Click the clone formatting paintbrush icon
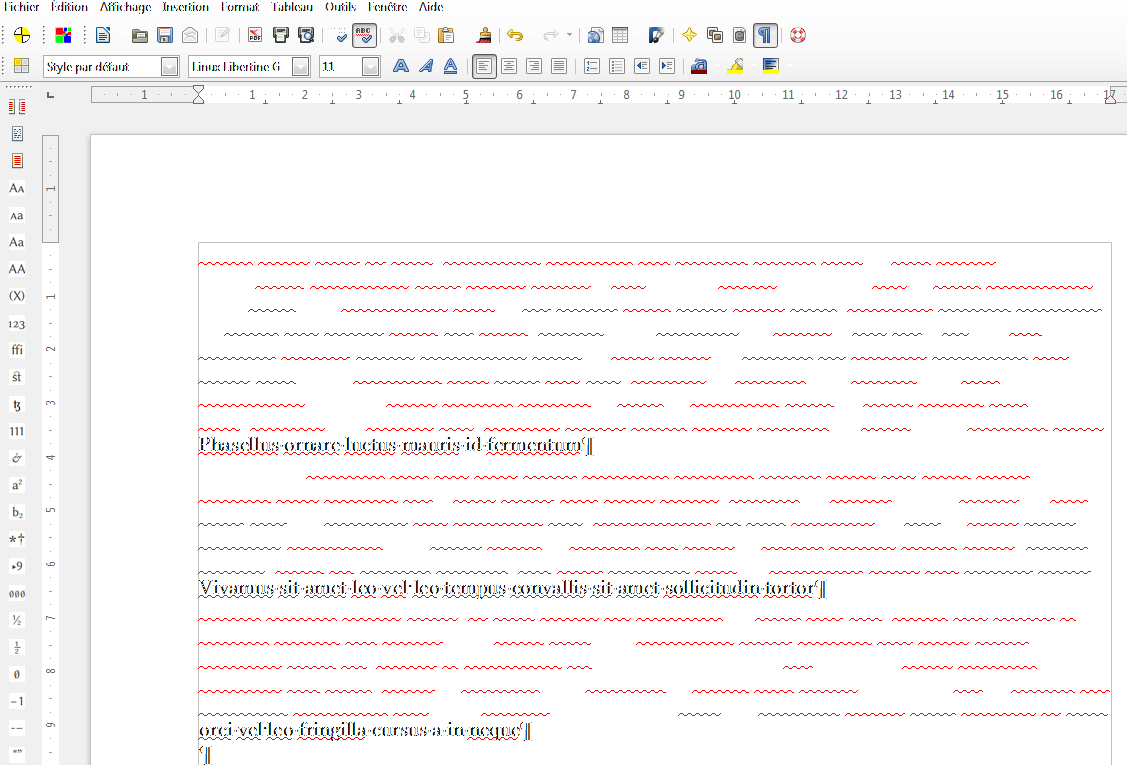 coord(485,36)
